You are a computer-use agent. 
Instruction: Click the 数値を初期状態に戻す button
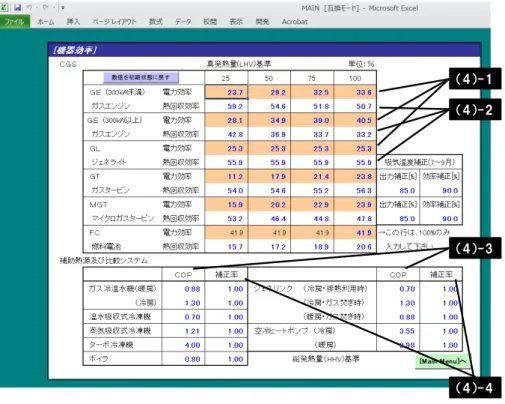[x=141, y=77]
